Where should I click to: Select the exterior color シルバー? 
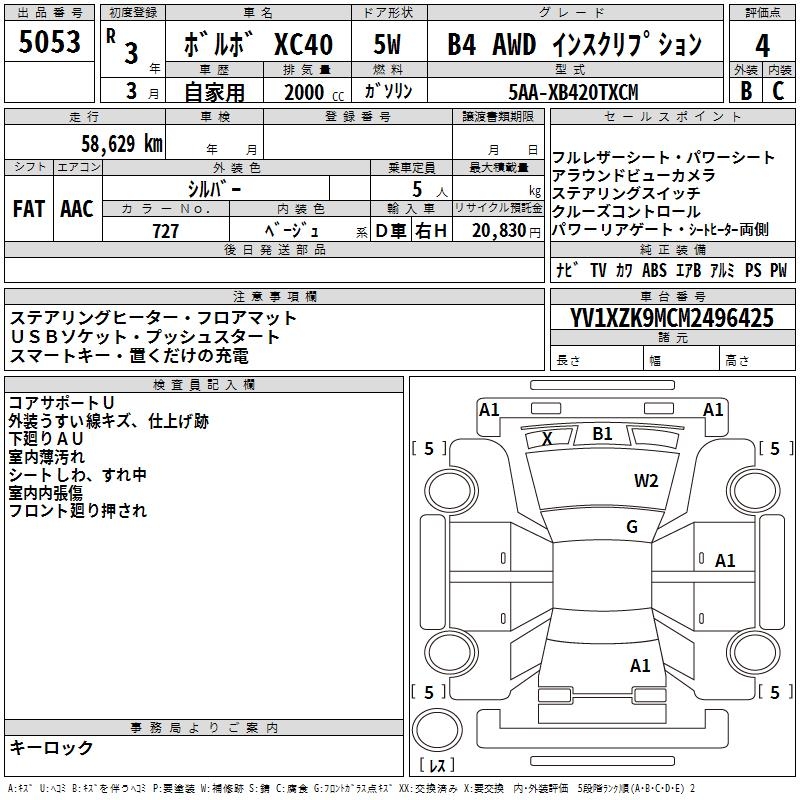point(214,189)
